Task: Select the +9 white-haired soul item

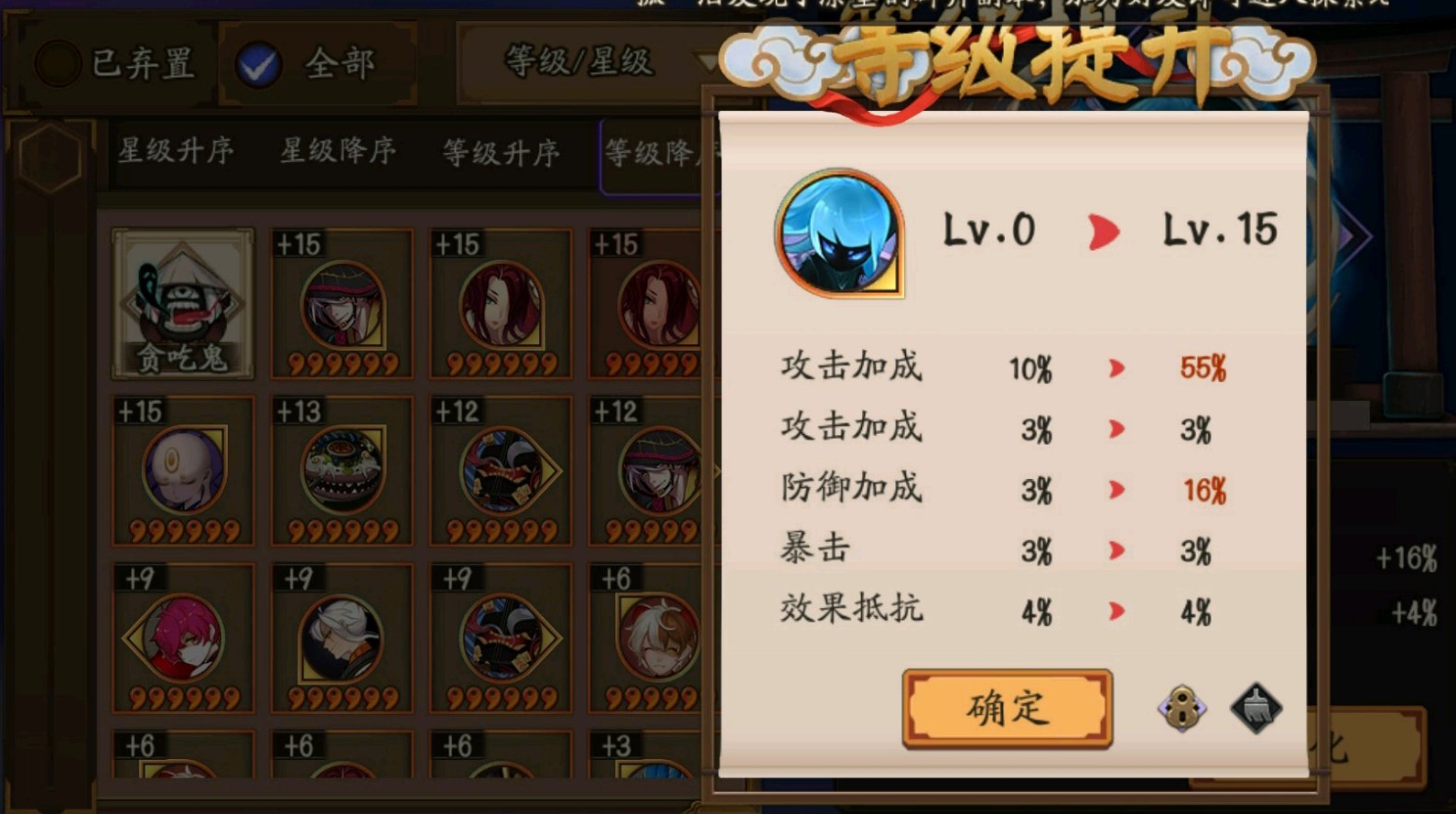Action: [341, 638]
